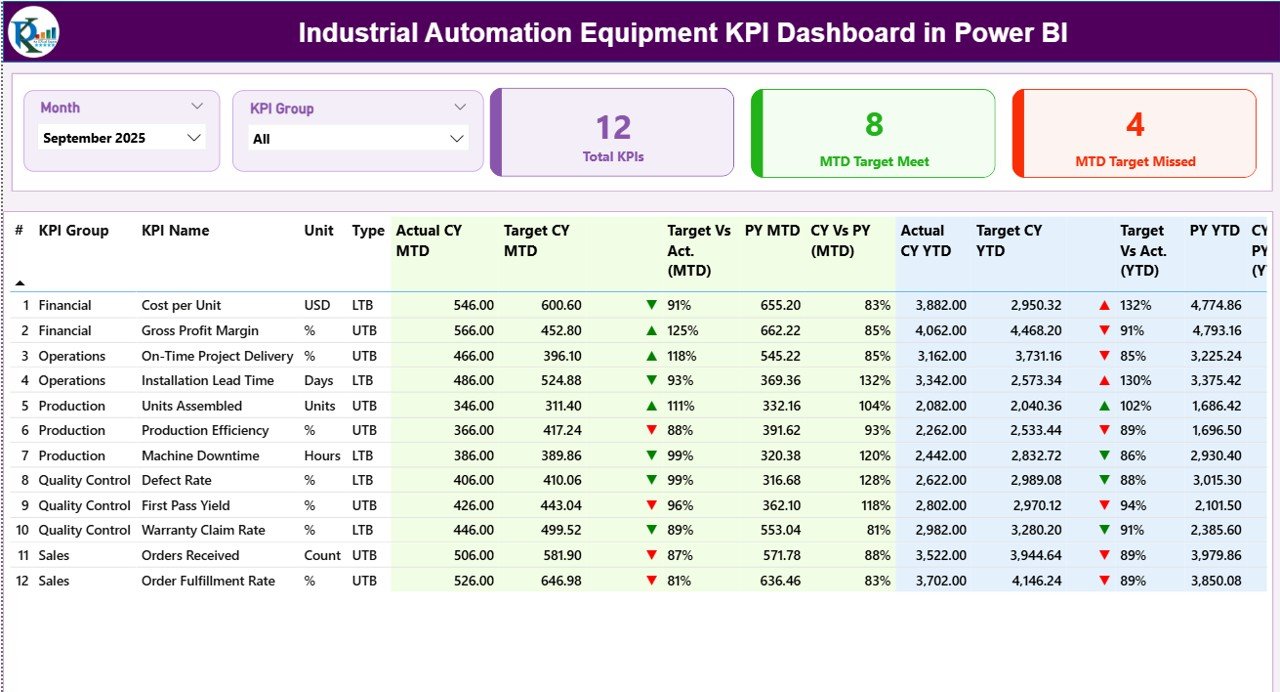Select the Warranty Claim Rate table row

coord(205,530)
